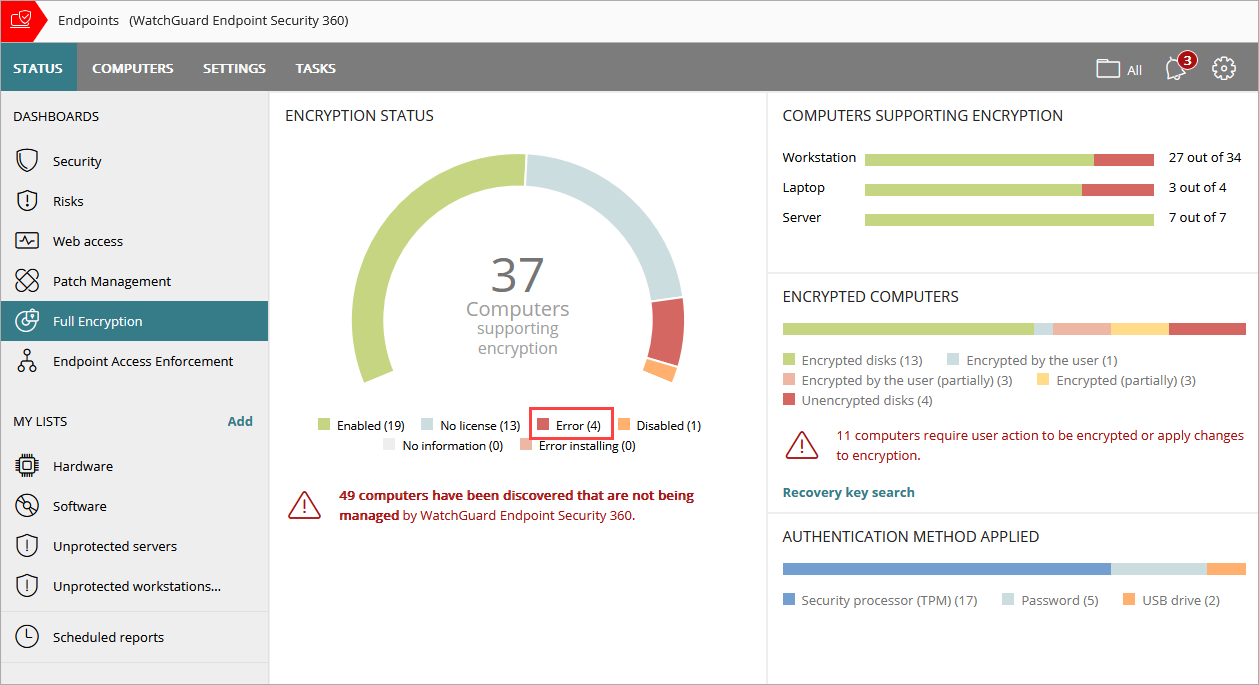
Task: Open the COMPUTERS tab
Action: (133, 69)
